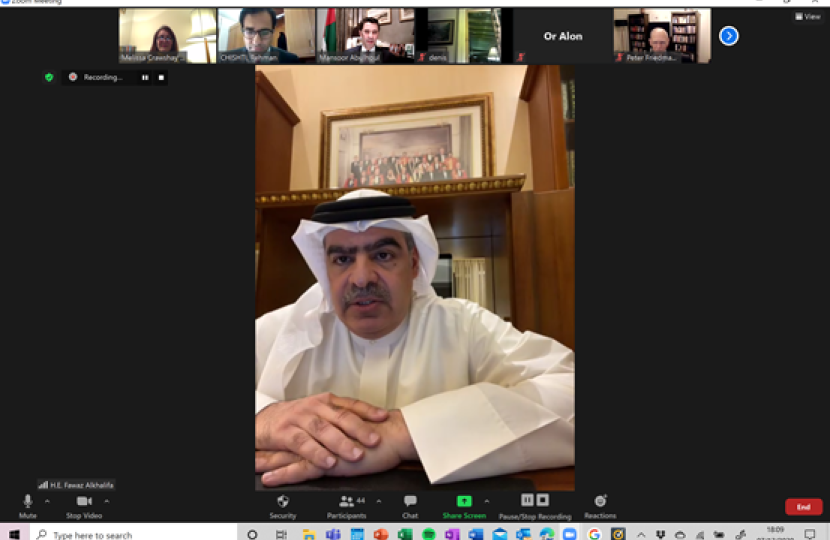Expand video options arrow beside Stop Video
The height and width of the screenshot is (540, 830).
pyautogui.click(x=107, y=501)
